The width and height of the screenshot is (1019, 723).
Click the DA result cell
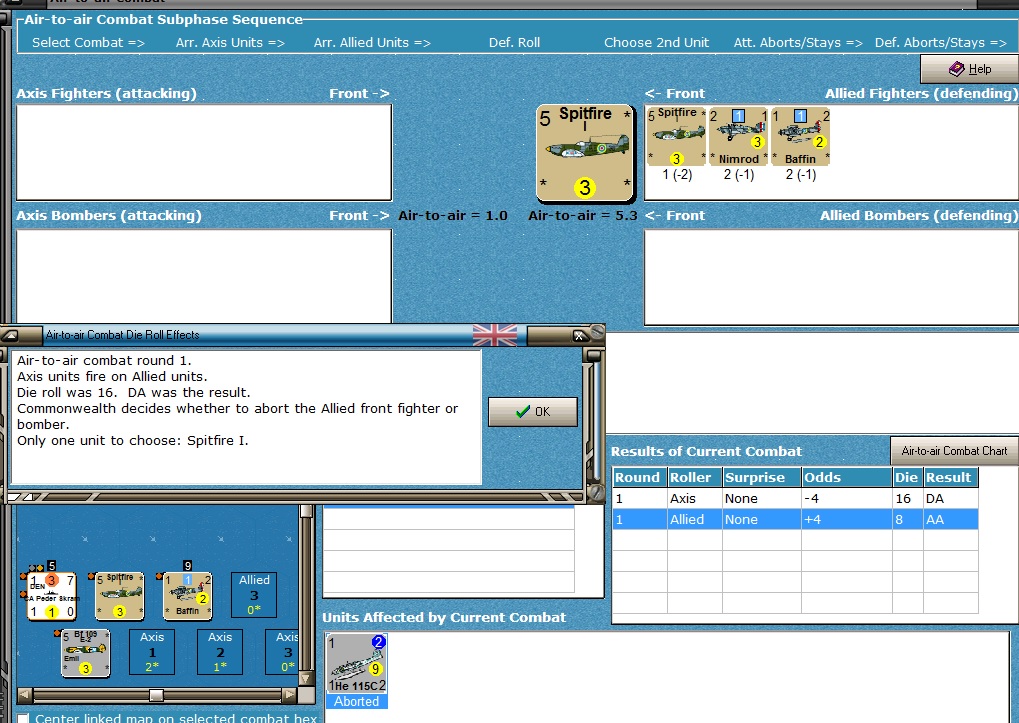951,498
